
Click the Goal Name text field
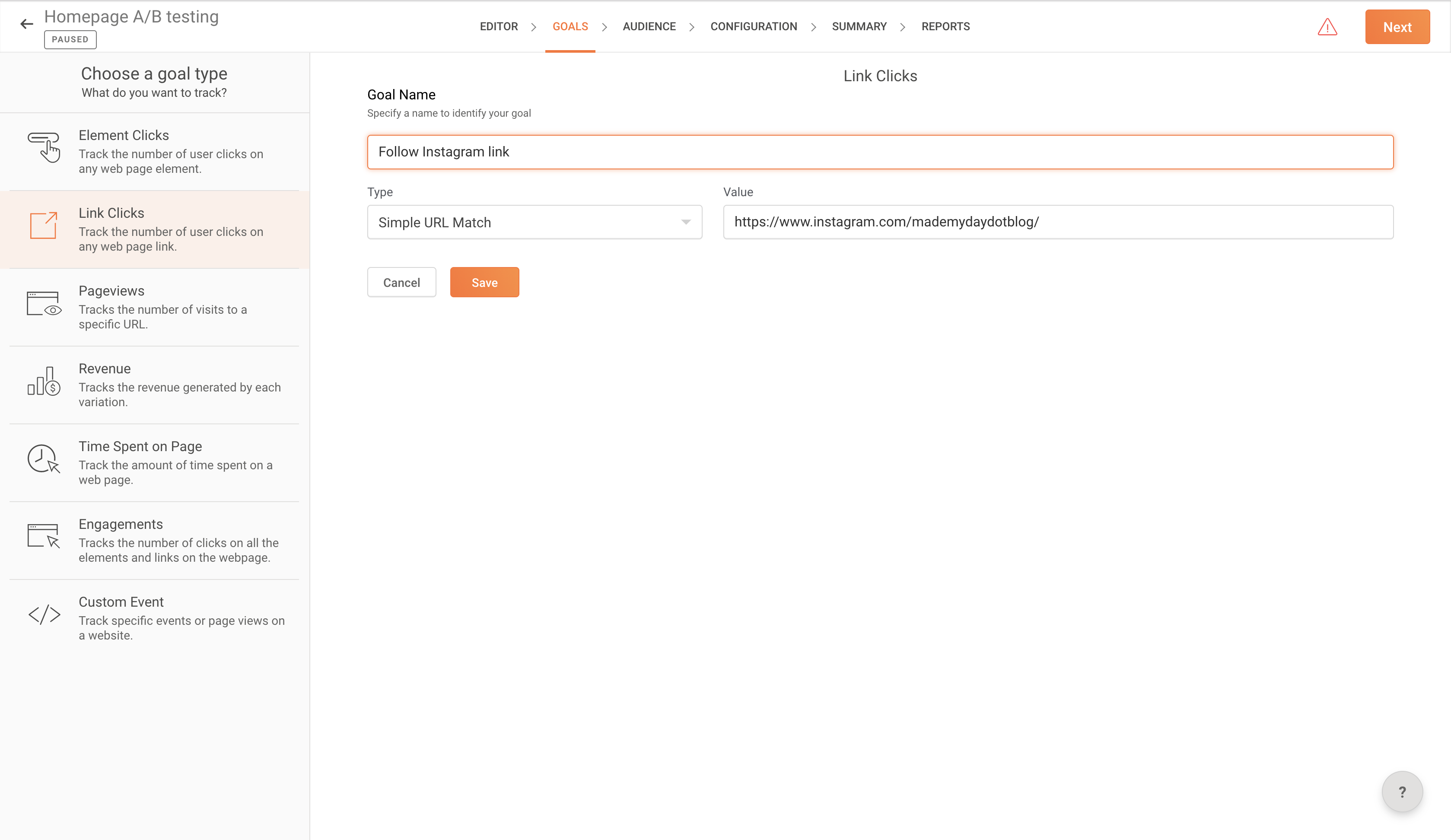click(880, 152)
